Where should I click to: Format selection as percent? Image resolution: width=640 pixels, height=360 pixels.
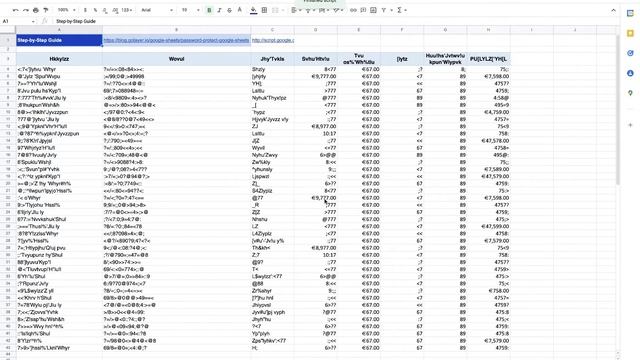click(95, 10)
